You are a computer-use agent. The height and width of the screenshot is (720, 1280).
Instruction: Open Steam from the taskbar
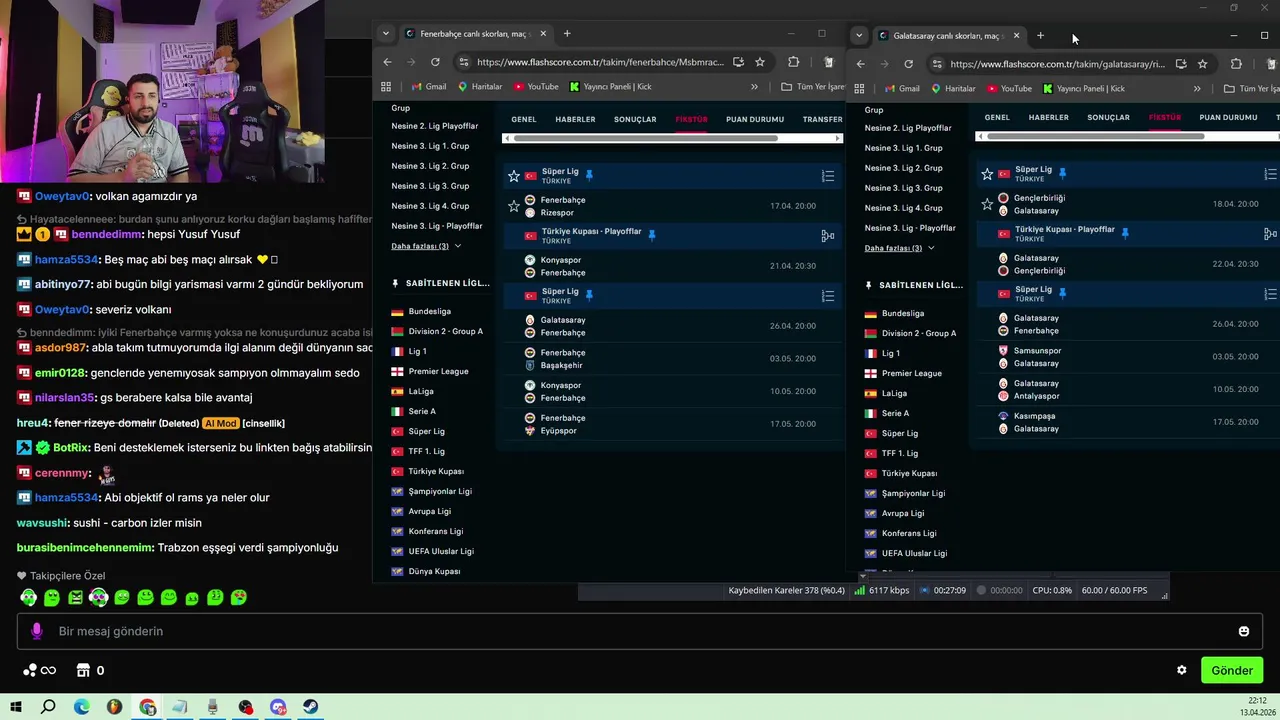tap(311, 707)
